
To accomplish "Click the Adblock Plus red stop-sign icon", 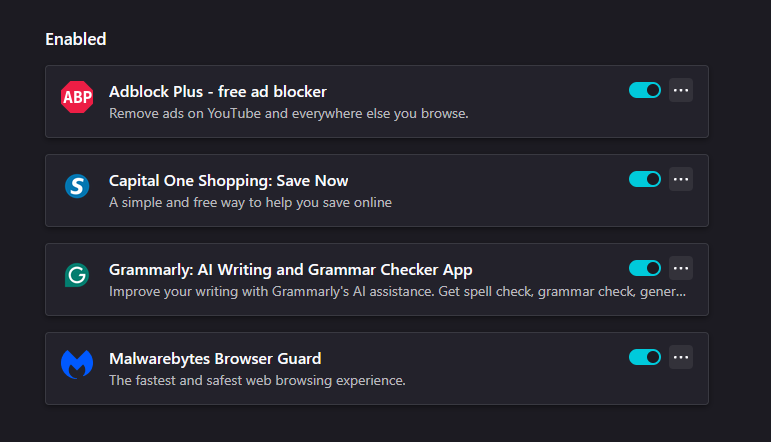I will tap(77, 97).
